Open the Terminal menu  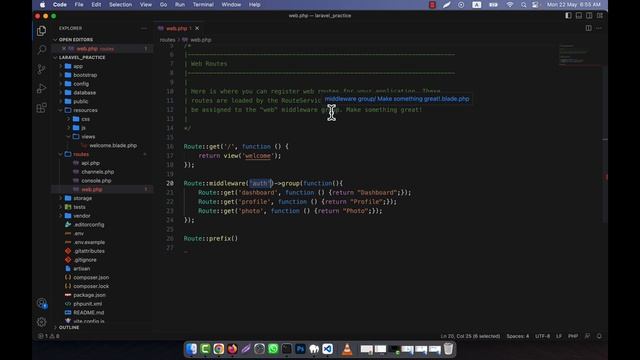(x=203, y=5)
